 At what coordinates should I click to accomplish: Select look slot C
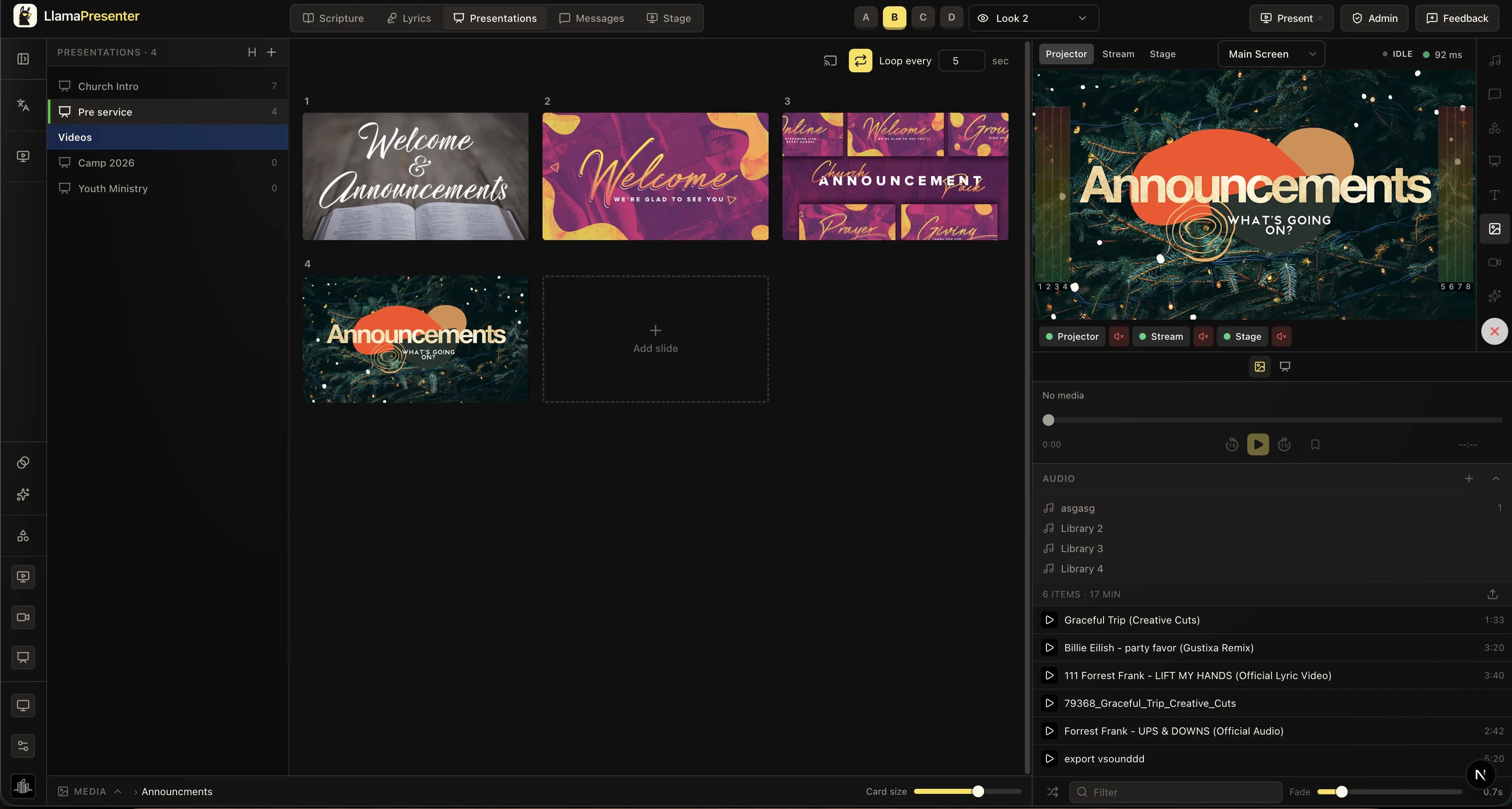coord(923,18)
